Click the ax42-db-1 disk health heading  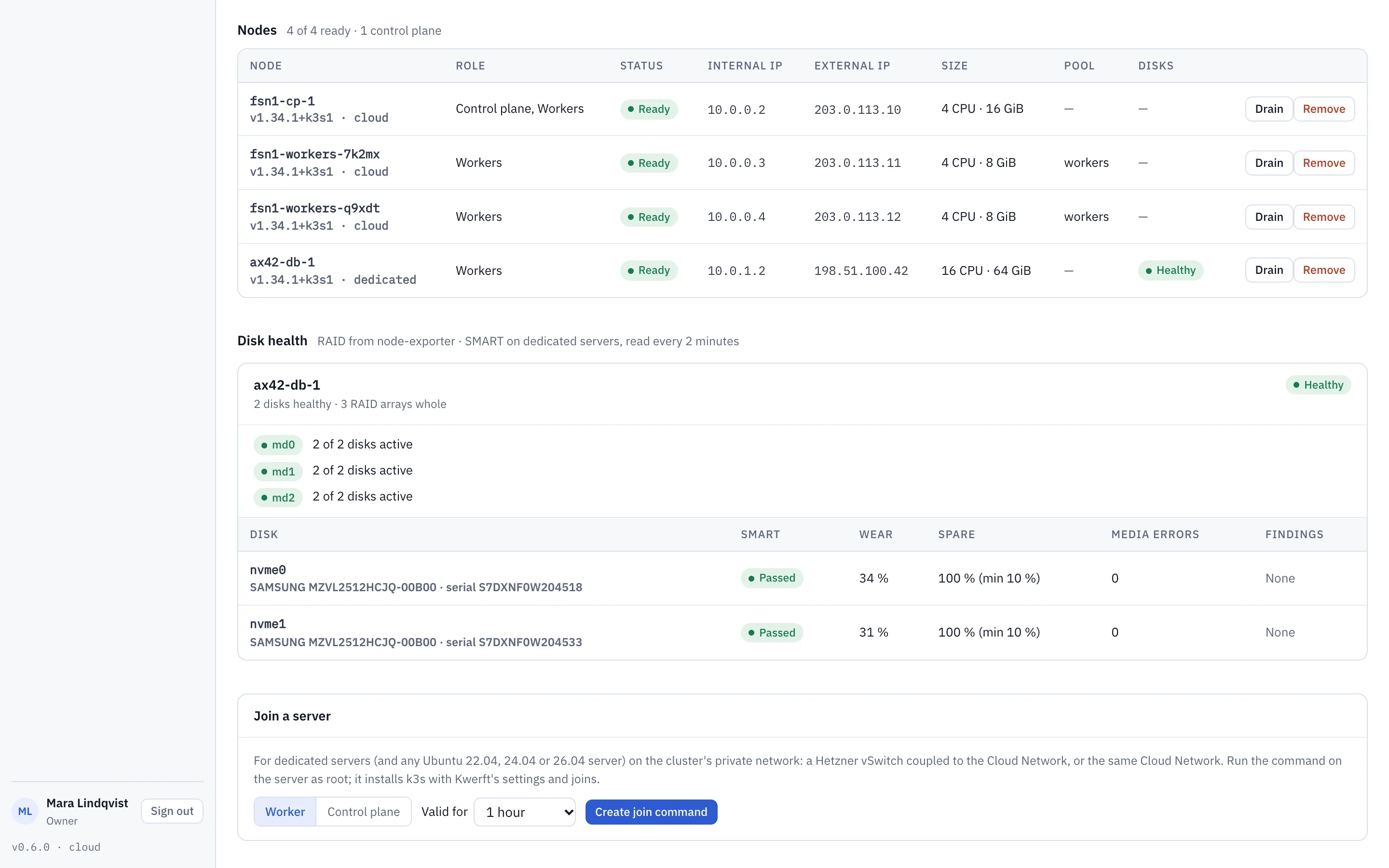click(287, 385)
